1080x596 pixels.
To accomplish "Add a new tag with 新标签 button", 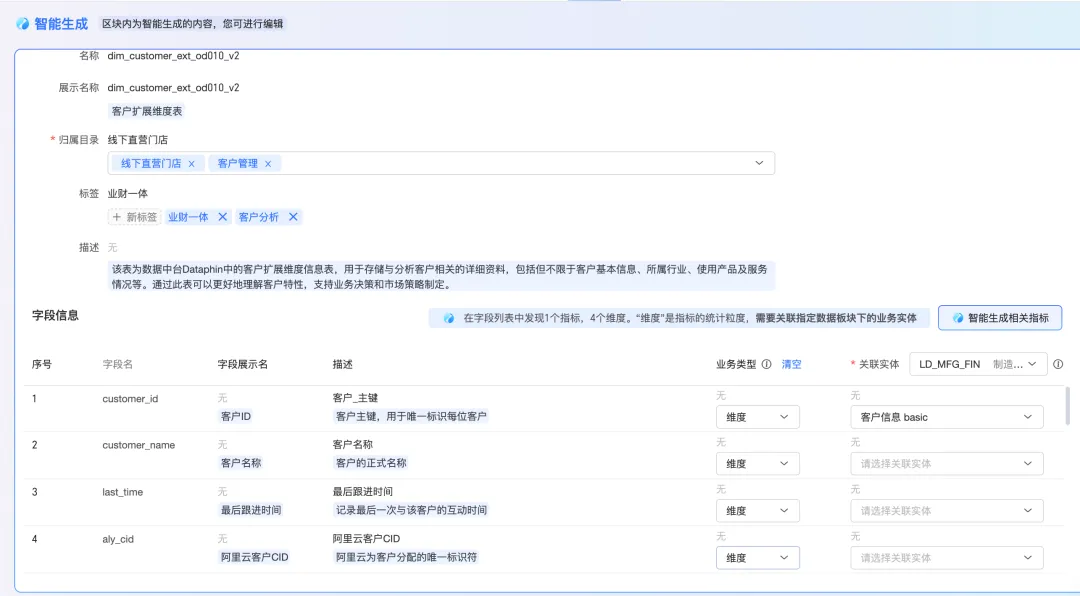I will [x=135, y=217].
